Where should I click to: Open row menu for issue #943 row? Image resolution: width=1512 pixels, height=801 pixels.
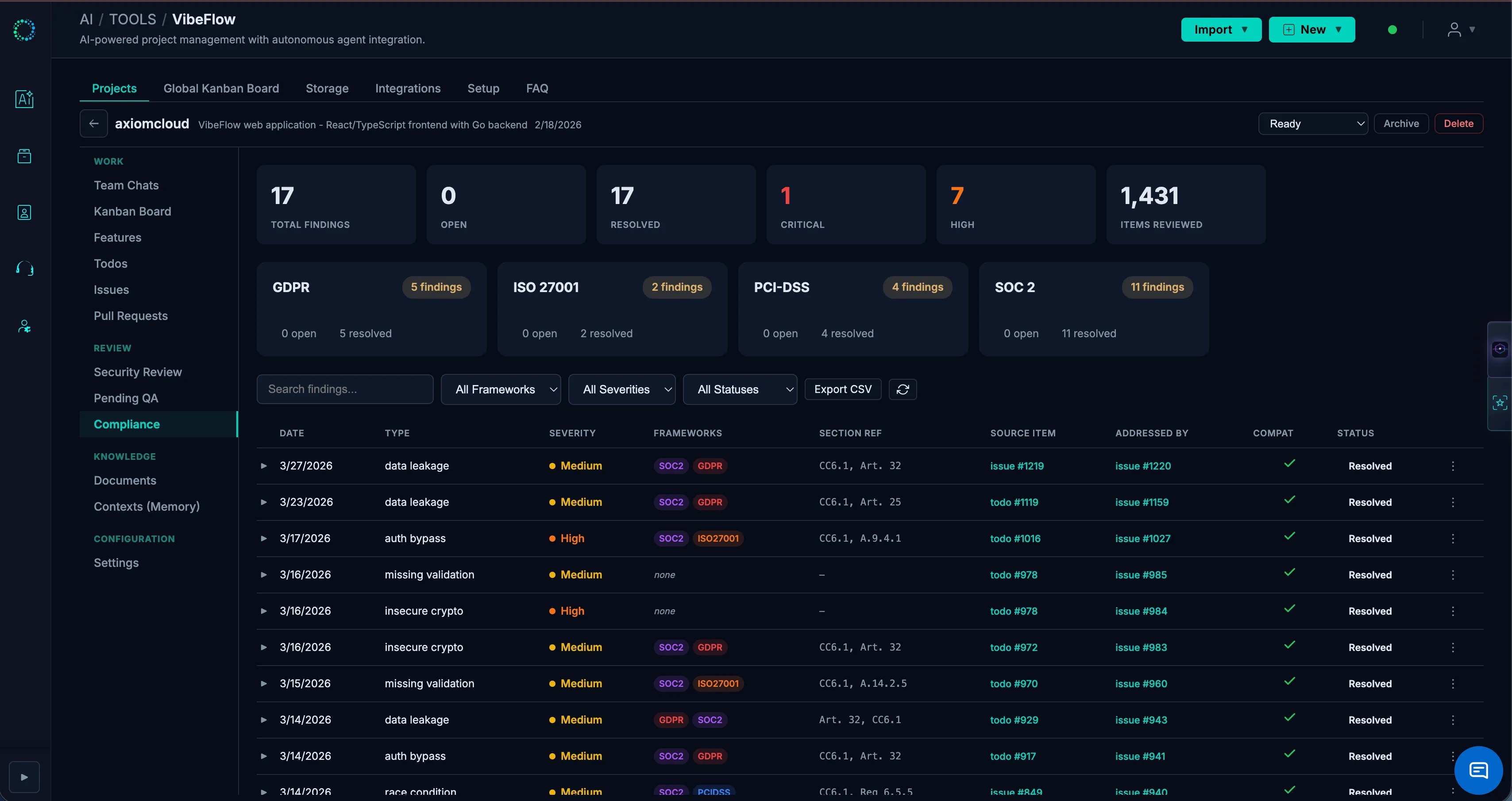point(1453,720)
